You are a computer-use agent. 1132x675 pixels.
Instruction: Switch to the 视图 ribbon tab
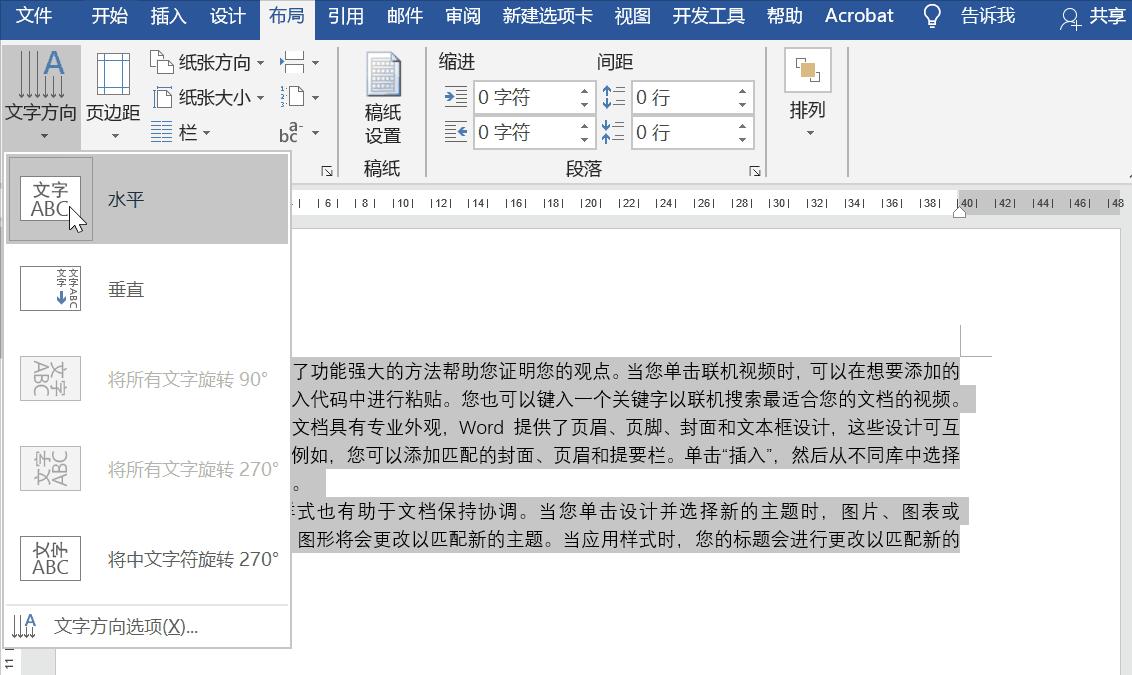[x=632, y=16]
